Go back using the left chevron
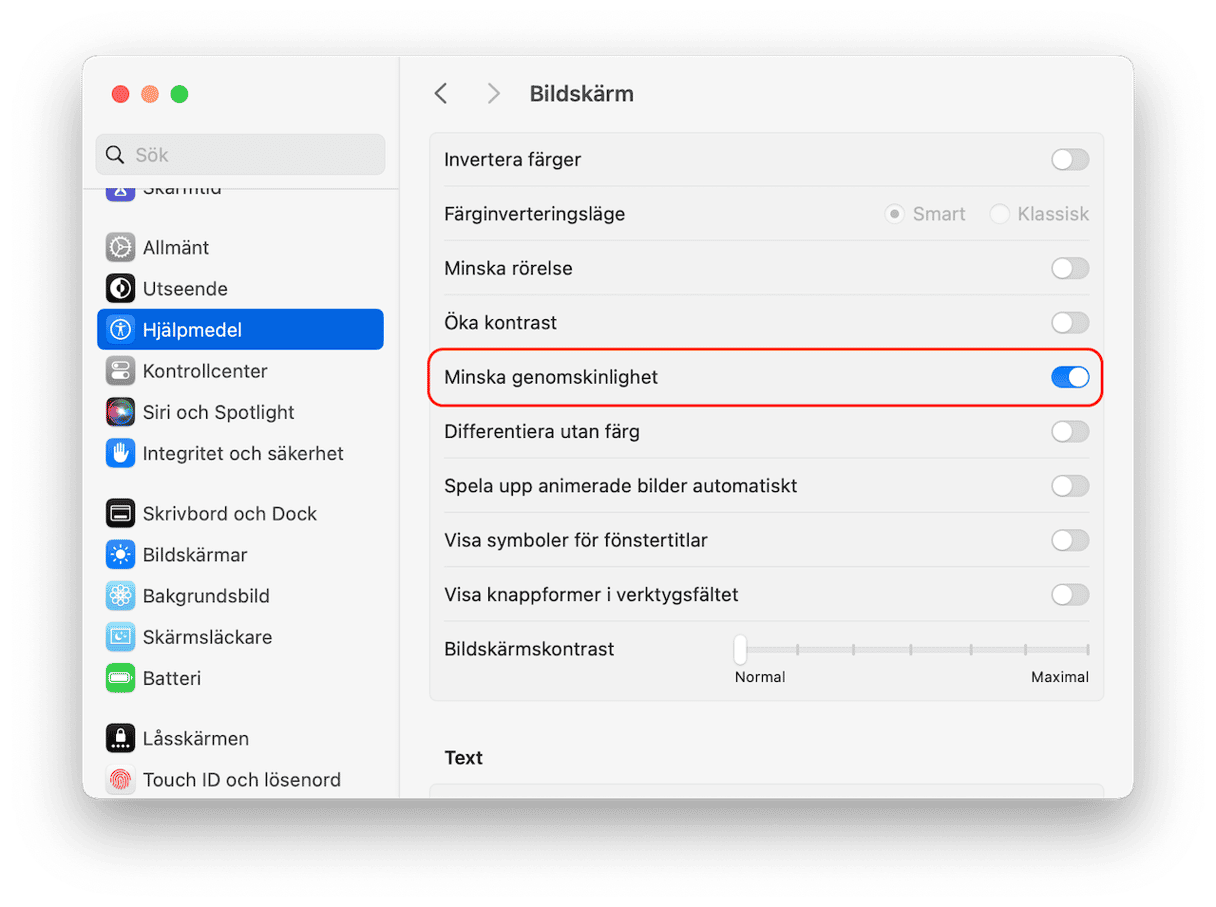The width and height of the screenshot is (1216, 907). pyautogui.click(x=441, y=94)
